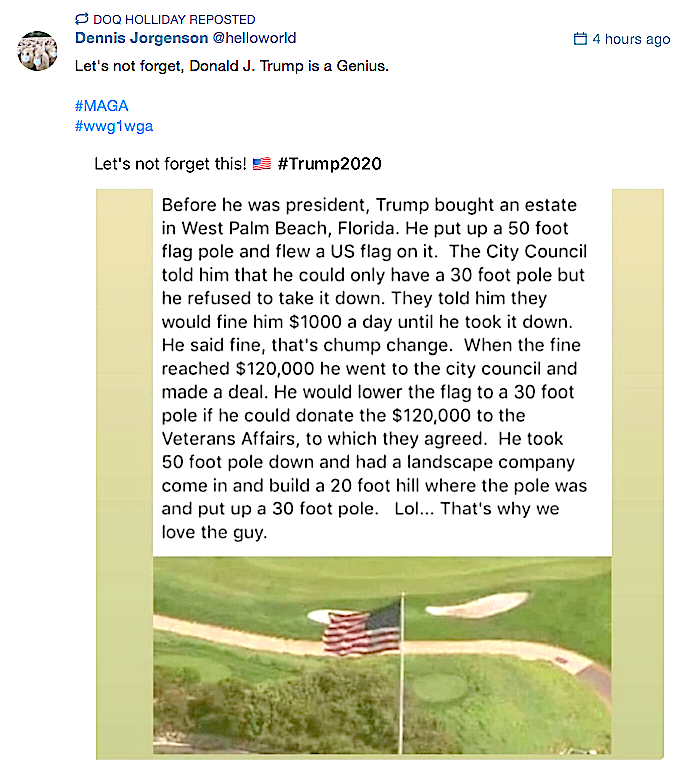
Task: Click the Dennis Jorgenson author name
Action: [x=139, y=38]
